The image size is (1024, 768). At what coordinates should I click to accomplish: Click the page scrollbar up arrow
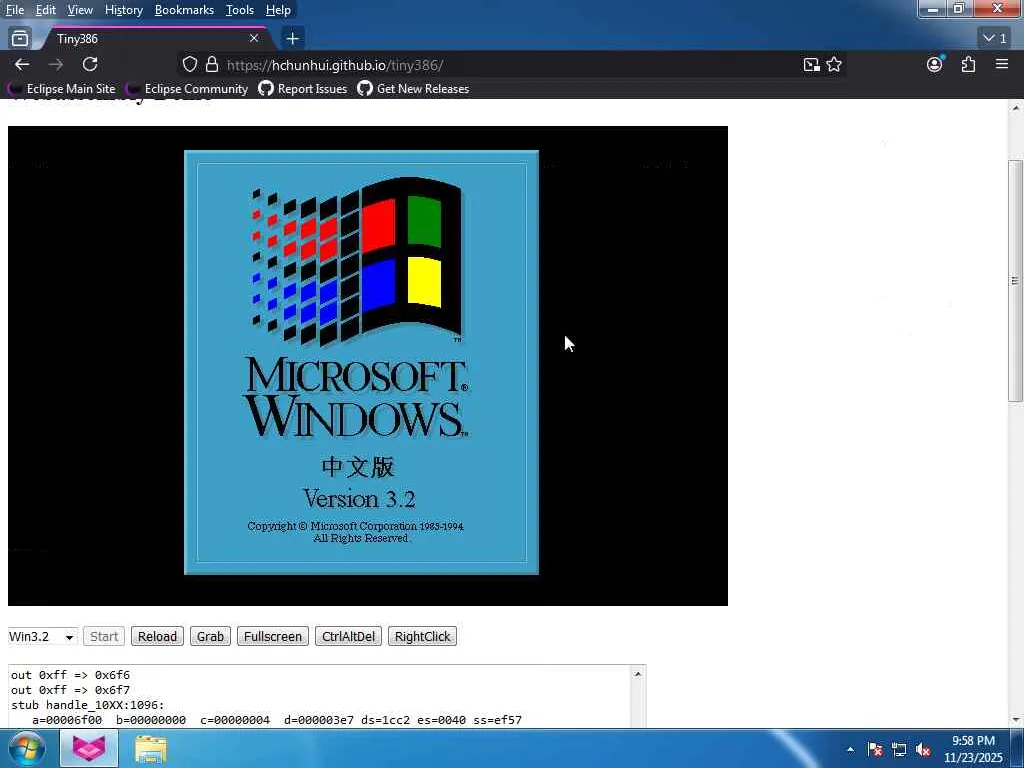tap(1016, 108)
